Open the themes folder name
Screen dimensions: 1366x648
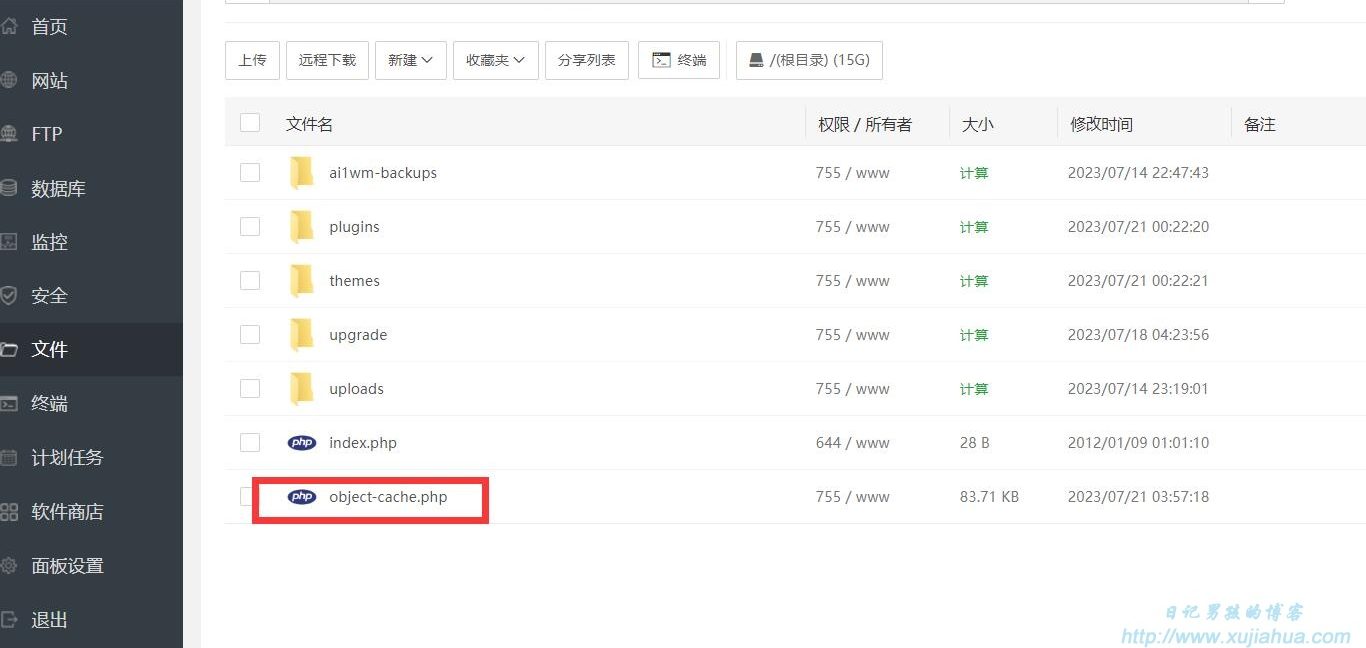point(354,281)
